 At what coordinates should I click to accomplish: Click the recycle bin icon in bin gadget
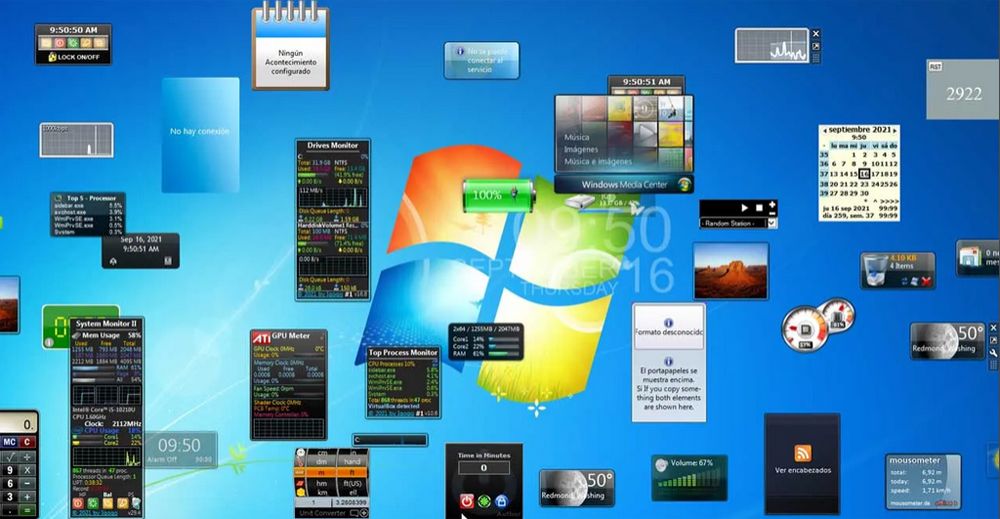coord(875,270)
